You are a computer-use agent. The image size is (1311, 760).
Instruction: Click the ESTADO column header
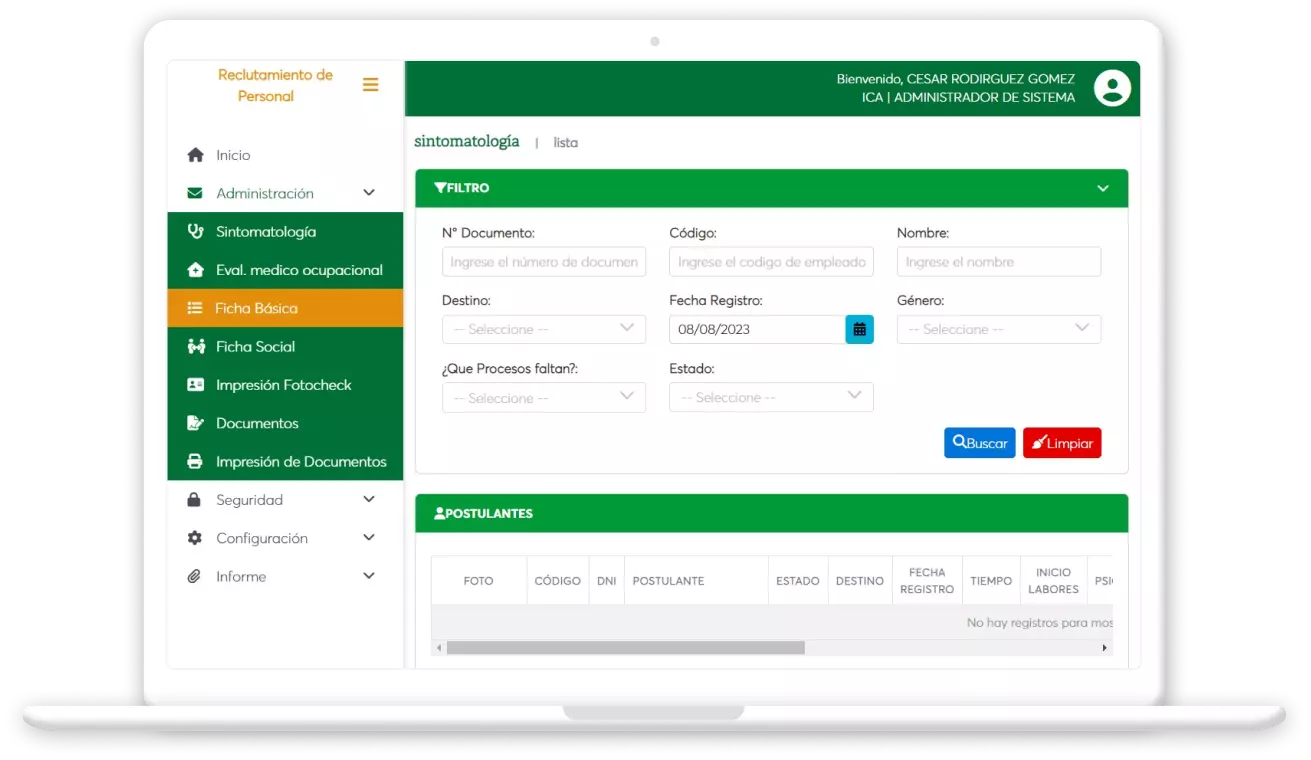[798, 581]
